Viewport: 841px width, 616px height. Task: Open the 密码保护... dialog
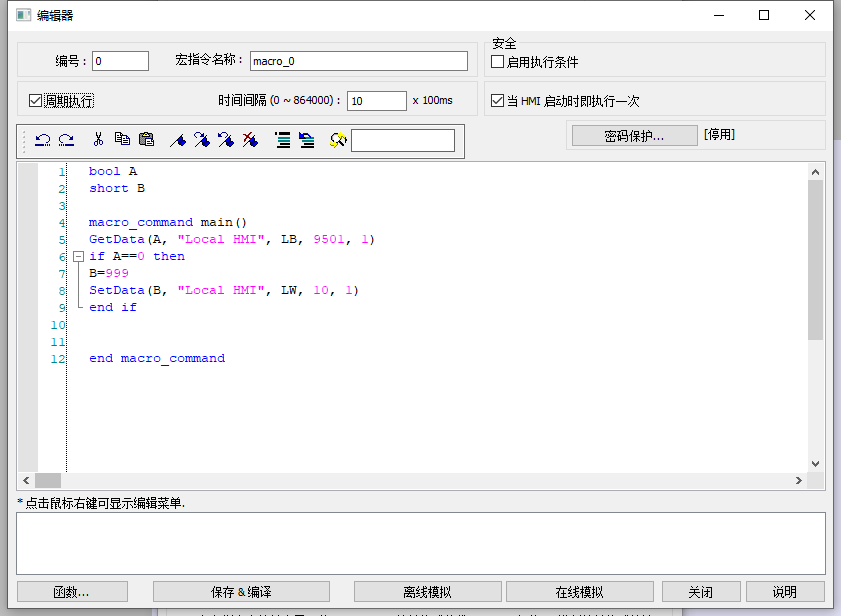click(x=634, y=135)
